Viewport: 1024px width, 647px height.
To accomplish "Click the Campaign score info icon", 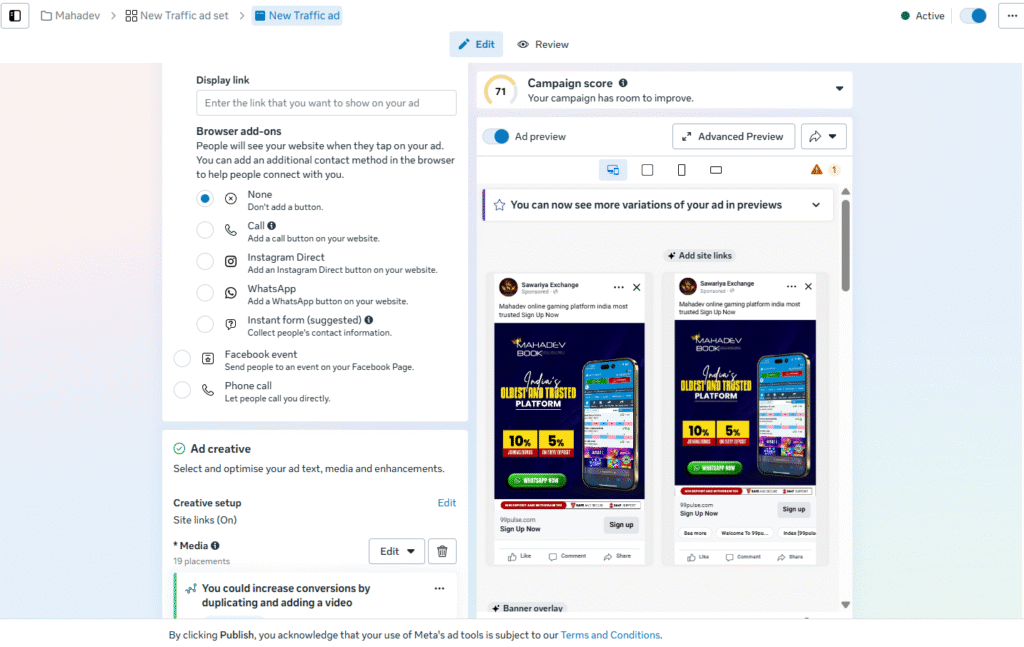I will [x=623, y=83].
